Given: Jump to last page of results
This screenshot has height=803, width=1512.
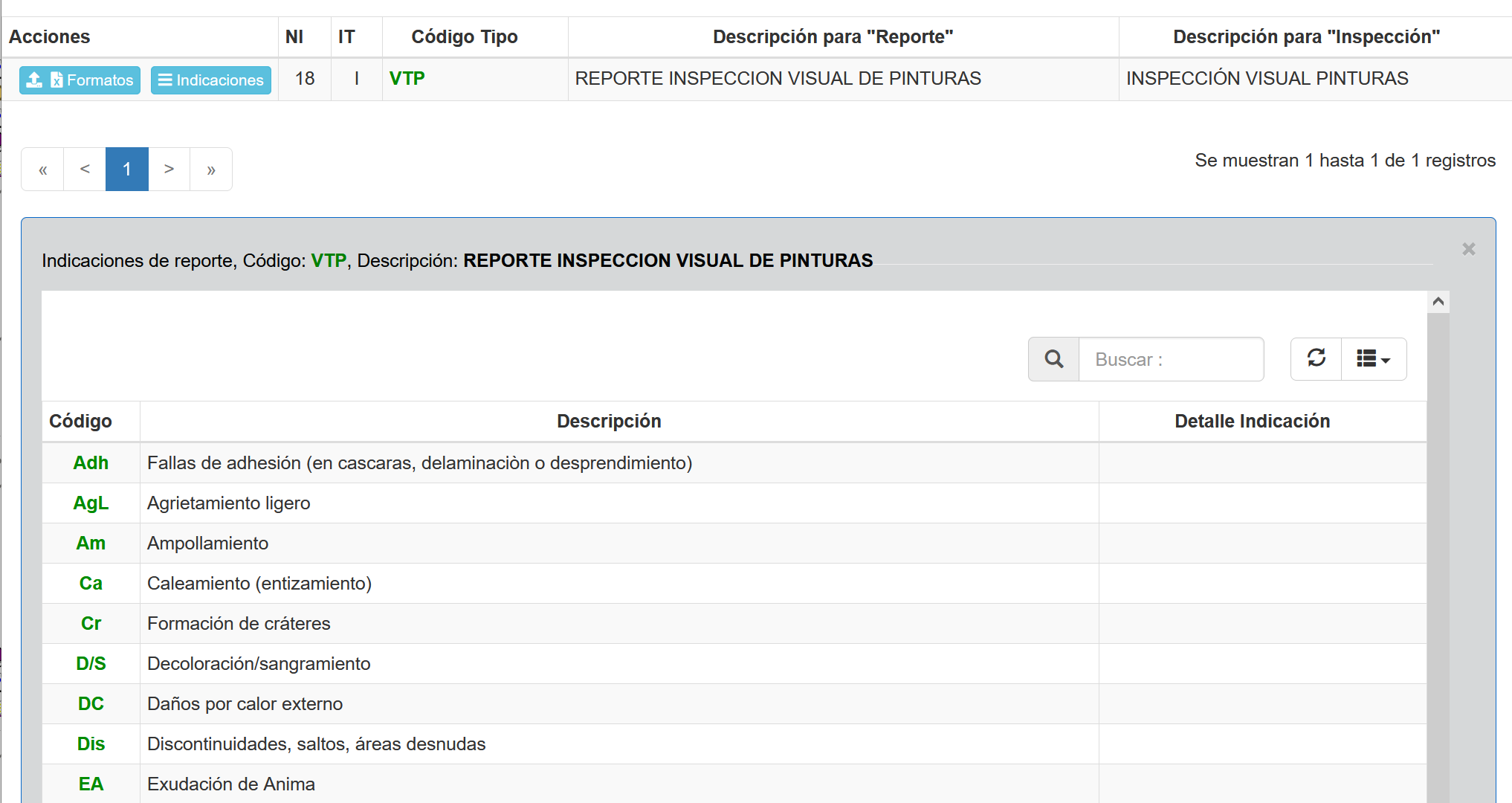Looking at the screenshot, I should [x=211, y=170].
